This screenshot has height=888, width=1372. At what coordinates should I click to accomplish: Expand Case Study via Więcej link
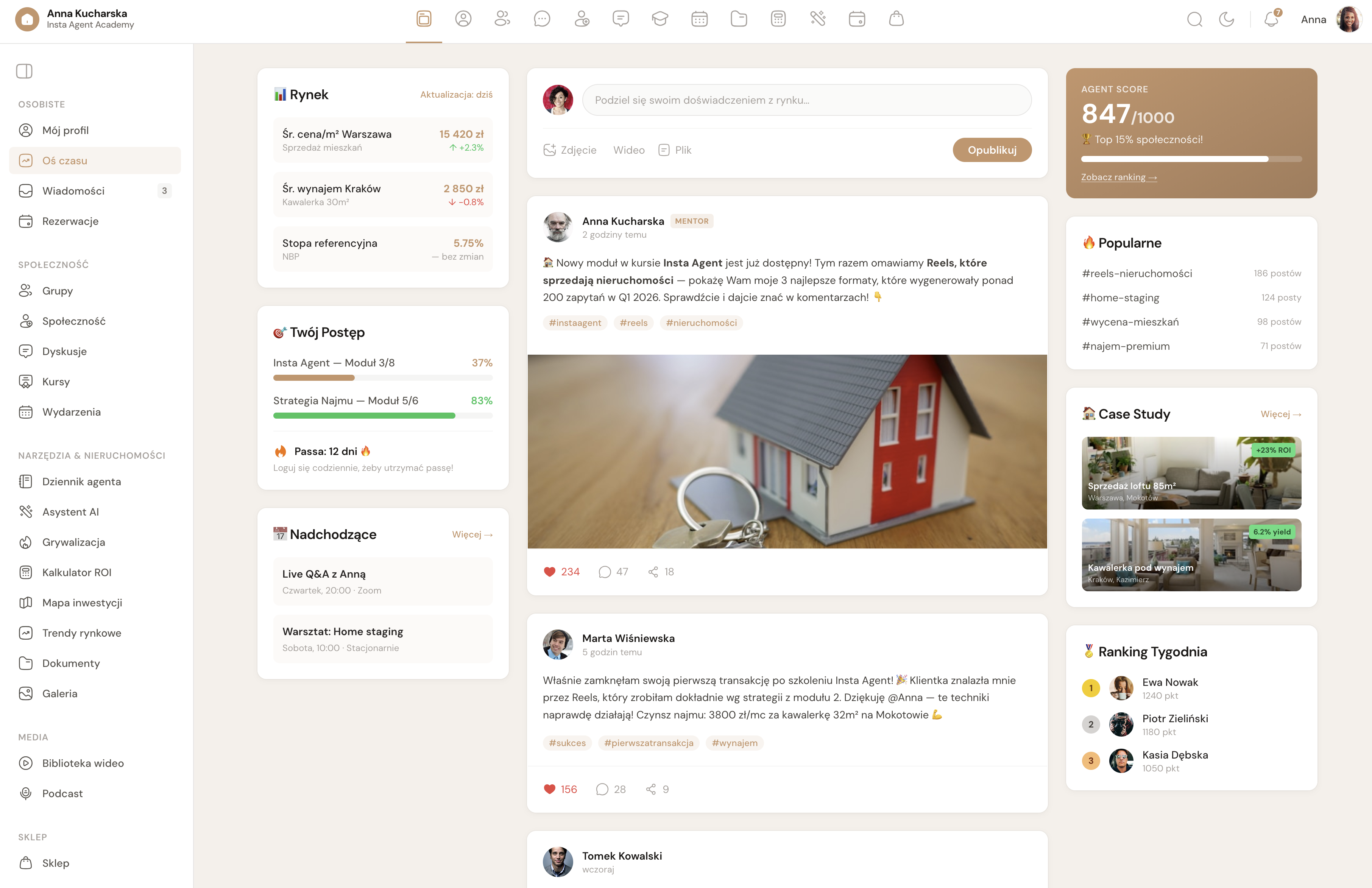(1280, 414)
